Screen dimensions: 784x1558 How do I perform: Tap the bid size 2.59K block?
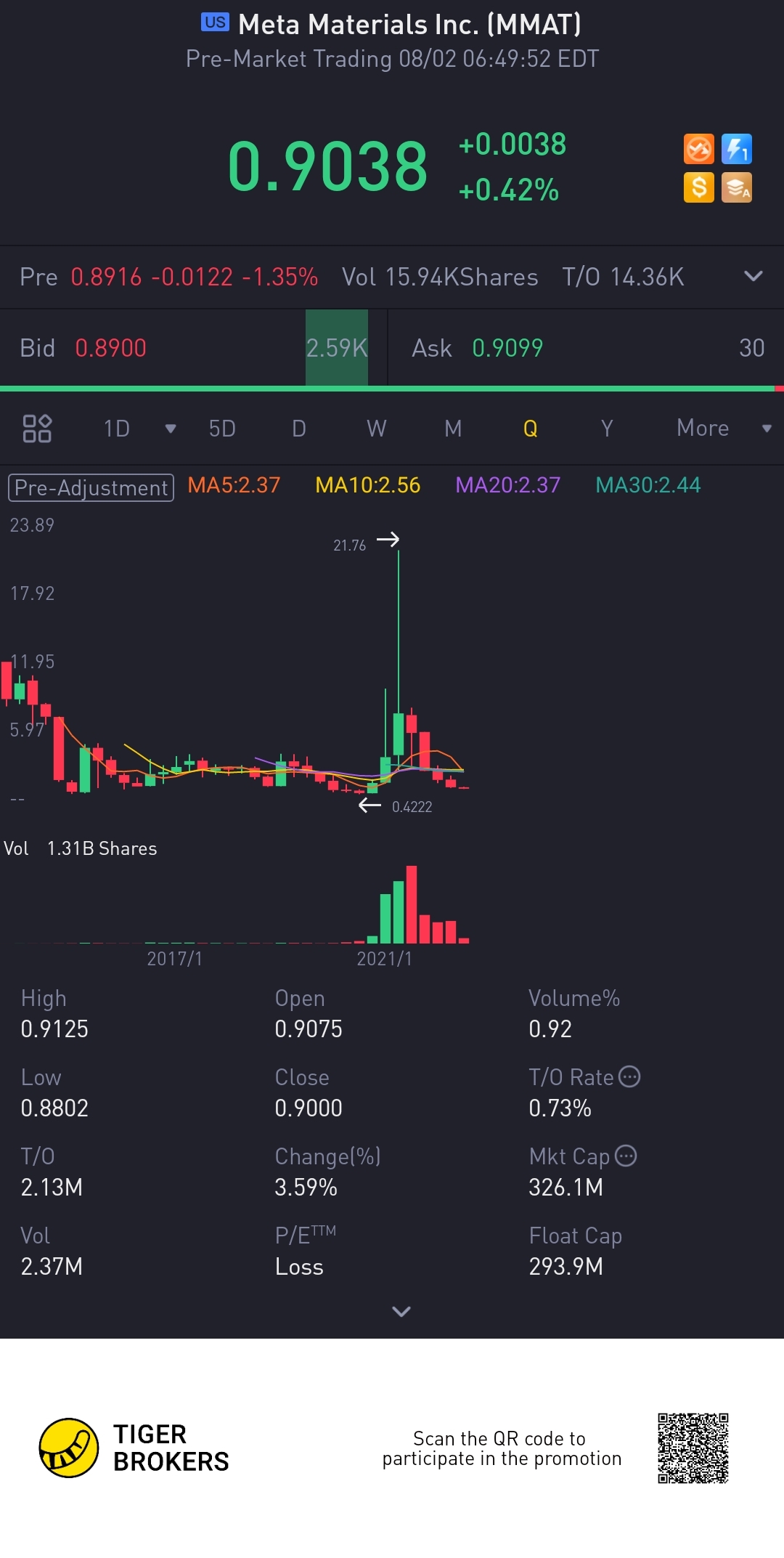coord(337,348)
